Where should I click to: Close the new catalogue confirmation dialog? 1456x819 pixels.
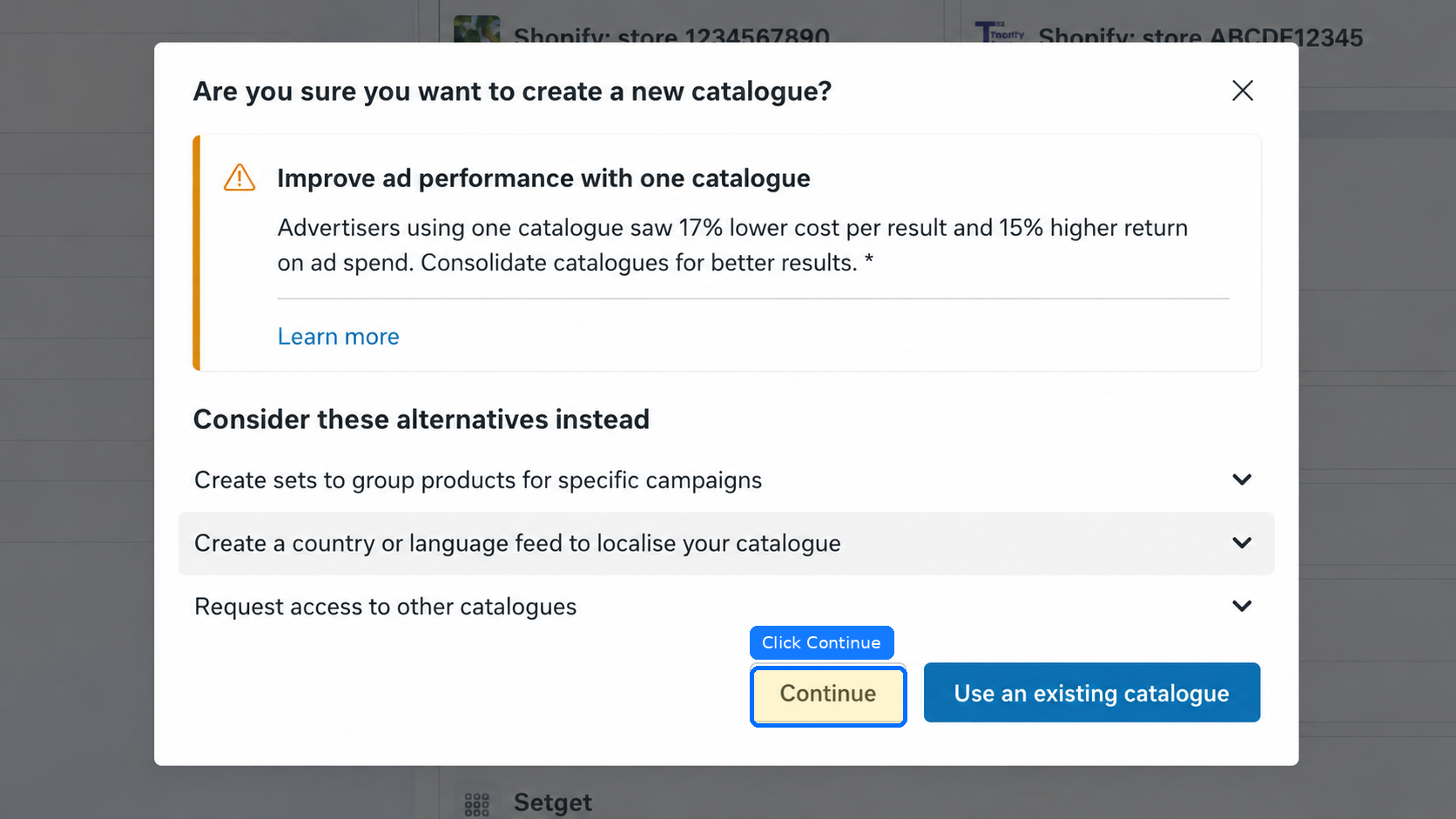1243,91
